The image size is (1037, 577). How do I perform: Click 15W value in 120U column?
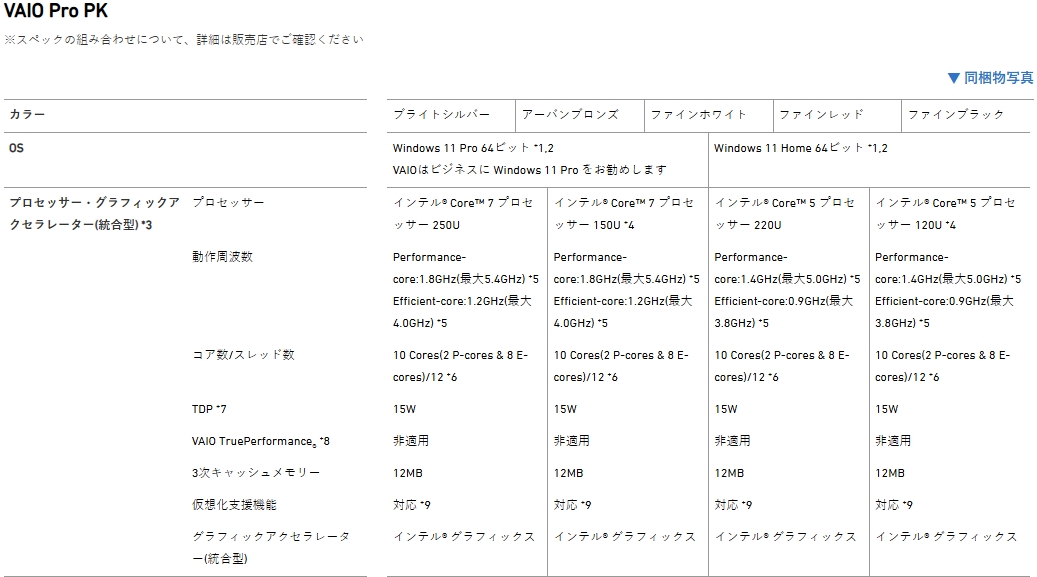886,409
